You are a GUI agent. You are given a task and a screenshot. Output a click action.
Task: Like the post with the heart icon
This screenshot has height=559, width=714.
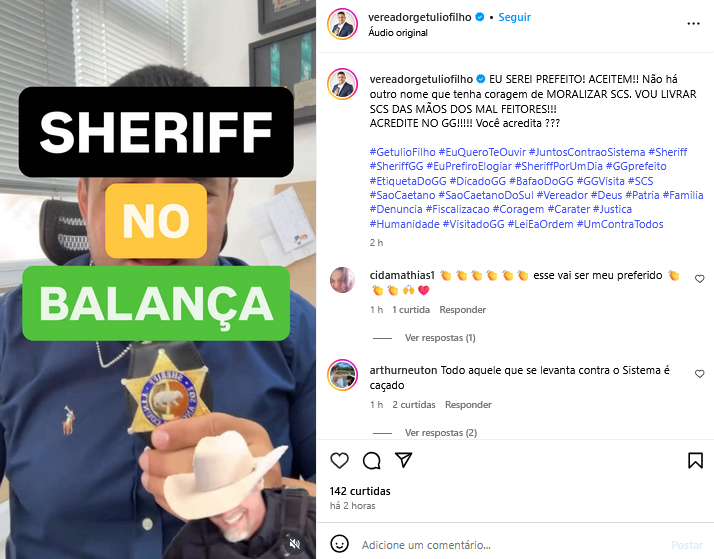pyautogui.click(x=339, y=460)
